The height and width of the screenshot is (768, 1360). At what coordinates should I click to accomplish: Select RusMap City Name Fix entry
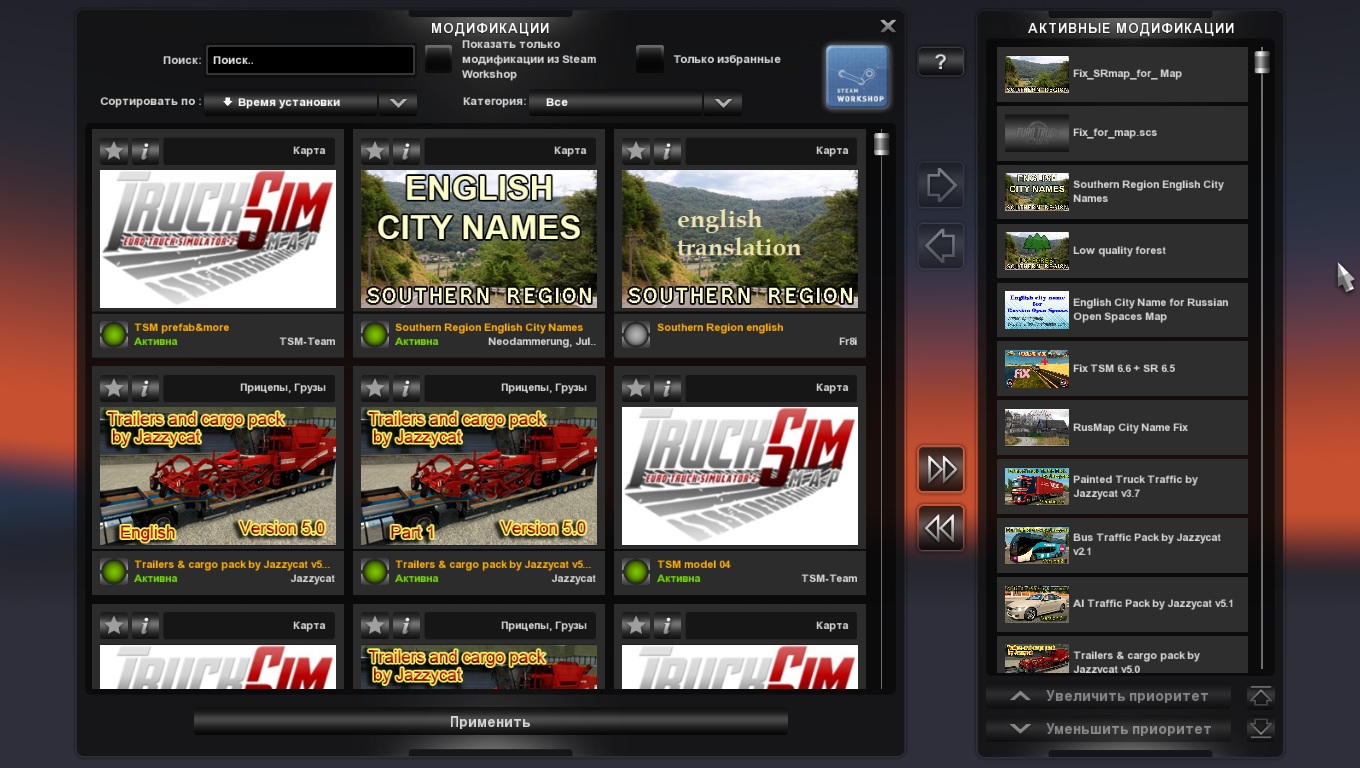click(1122, 427)
